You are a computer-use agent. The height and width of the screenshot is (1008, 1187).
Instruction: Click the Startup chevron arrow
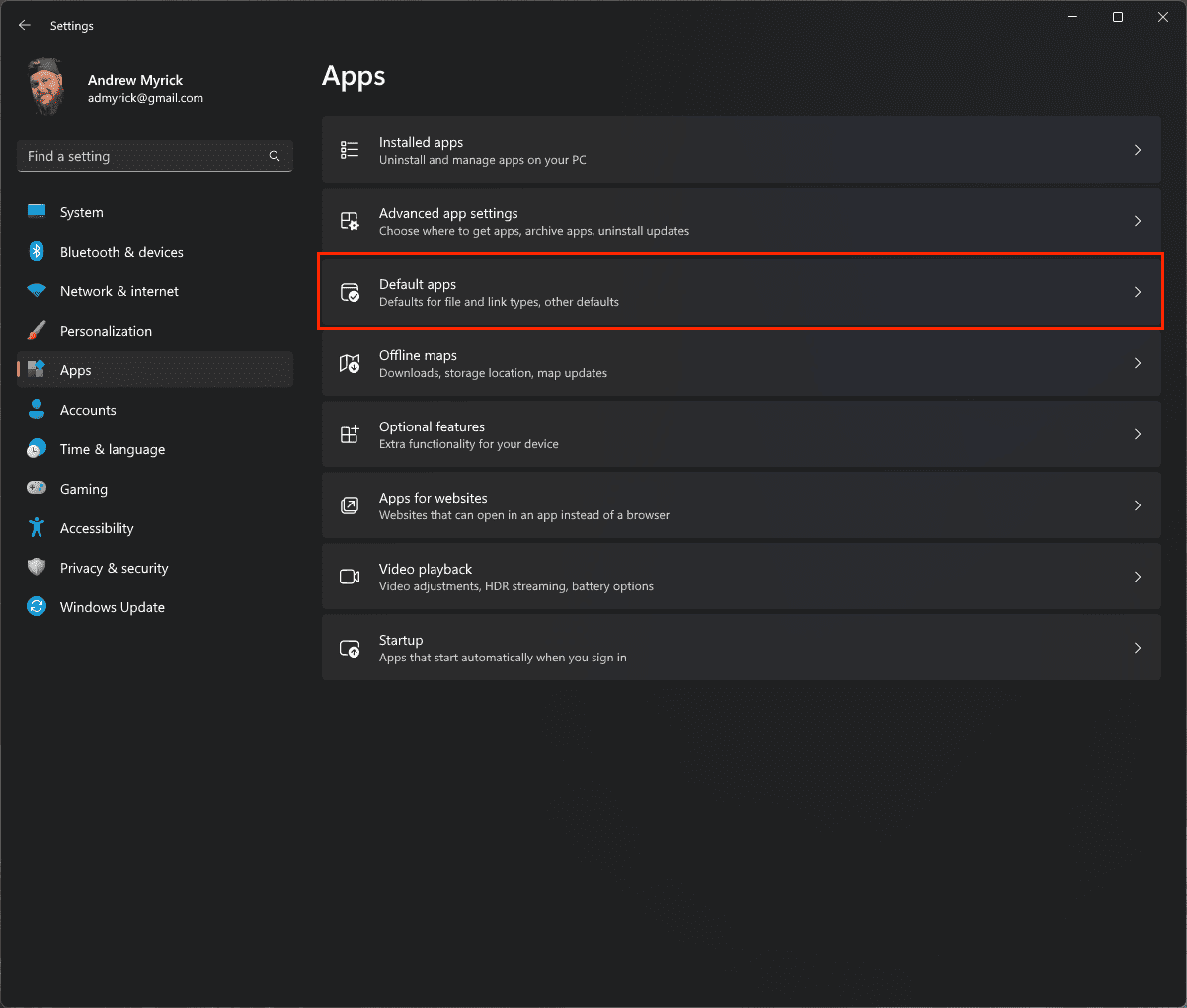click(x=1138, y=648)
